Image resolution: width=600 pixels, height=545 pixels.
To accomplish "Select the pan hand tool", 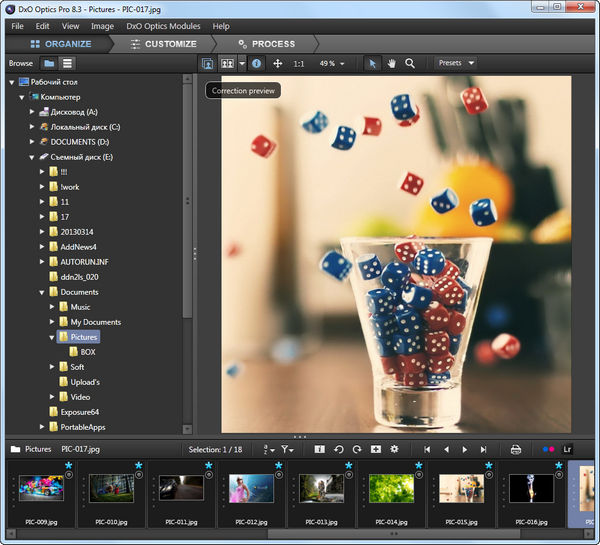I will tap(391, 63).
